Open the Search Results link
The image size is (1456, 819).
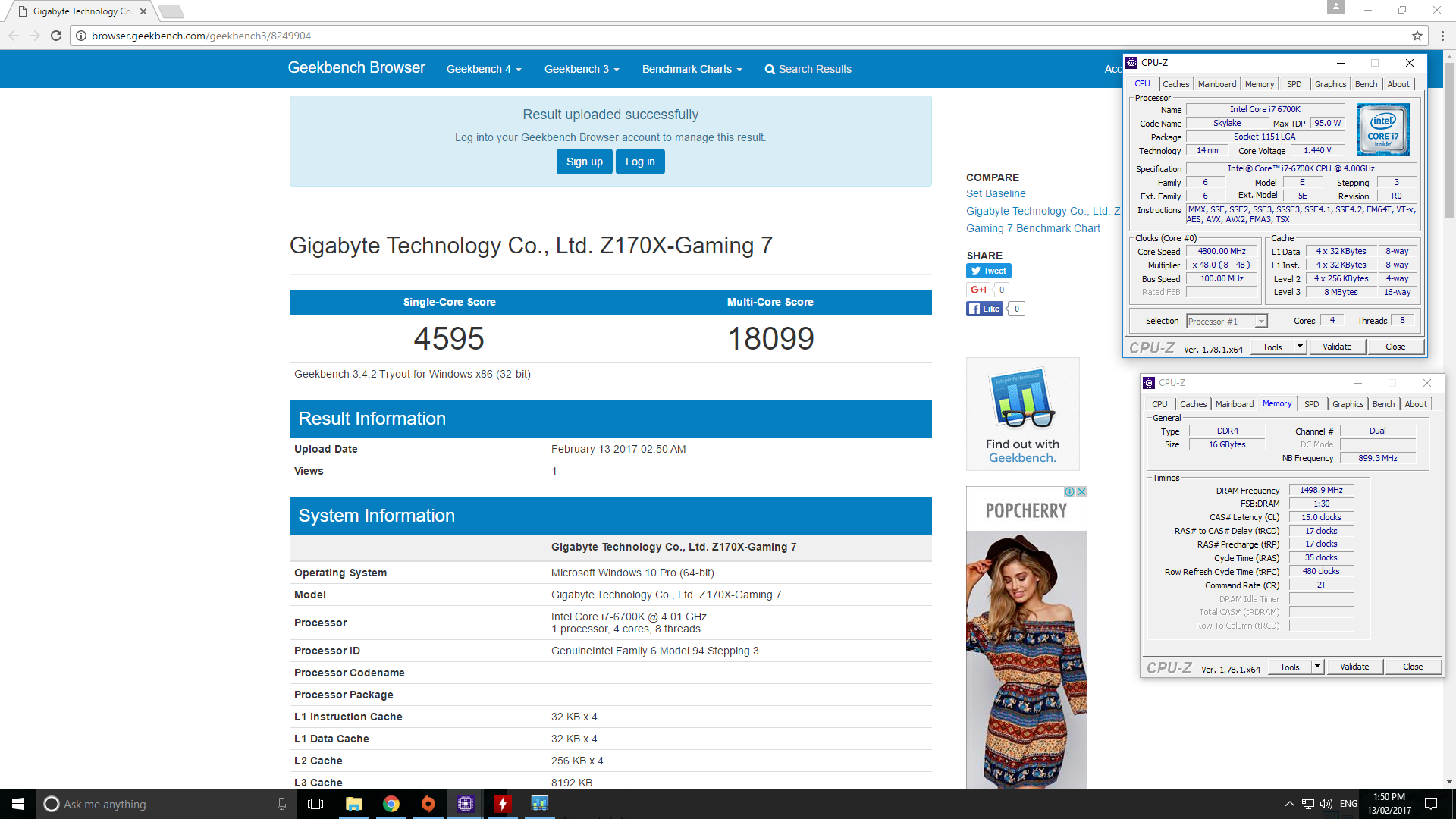coord(808,69)
